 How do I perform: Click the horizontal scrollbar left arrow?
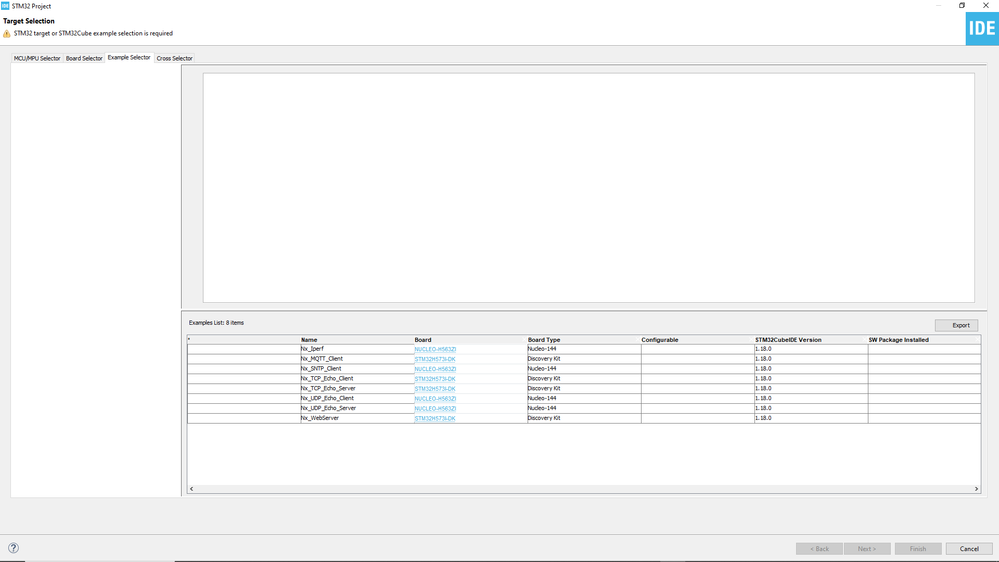[x=191, y=489]
